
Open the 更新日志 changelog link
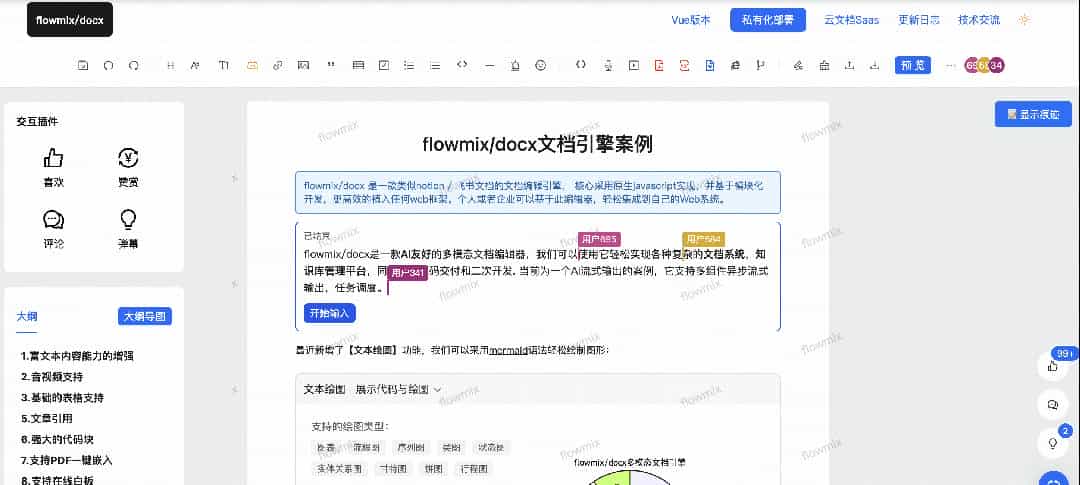coord(919,20)
